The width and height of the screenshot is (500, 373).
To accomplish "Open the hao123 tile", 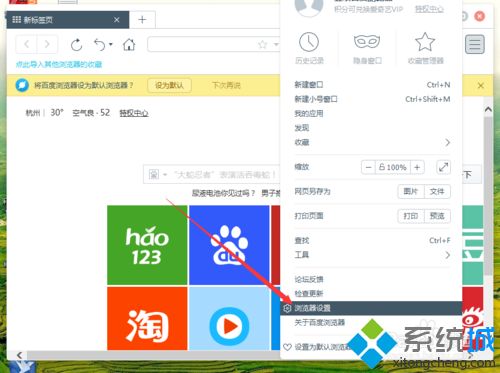I will click(147, 245).
